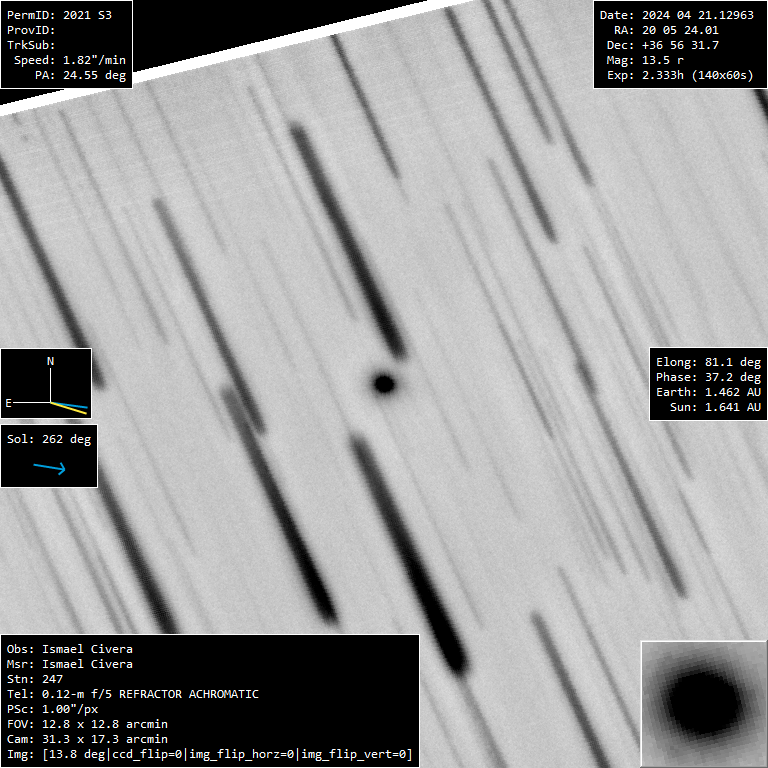Click the Tel: 0.12-m f/5 REFRACTOR line
Viewport: 768px width, 768px height.
pos(133,695)
